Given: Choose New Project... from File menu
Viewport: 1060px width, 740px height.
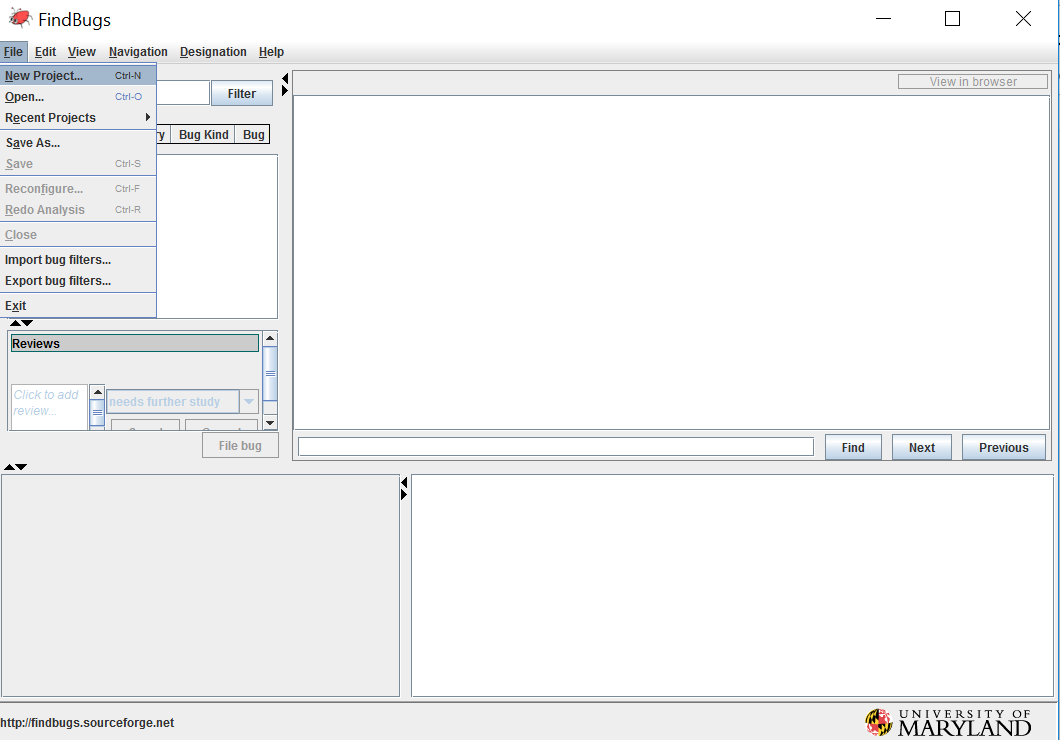Looking at the screenshot, I should click(x=78, y=76).
